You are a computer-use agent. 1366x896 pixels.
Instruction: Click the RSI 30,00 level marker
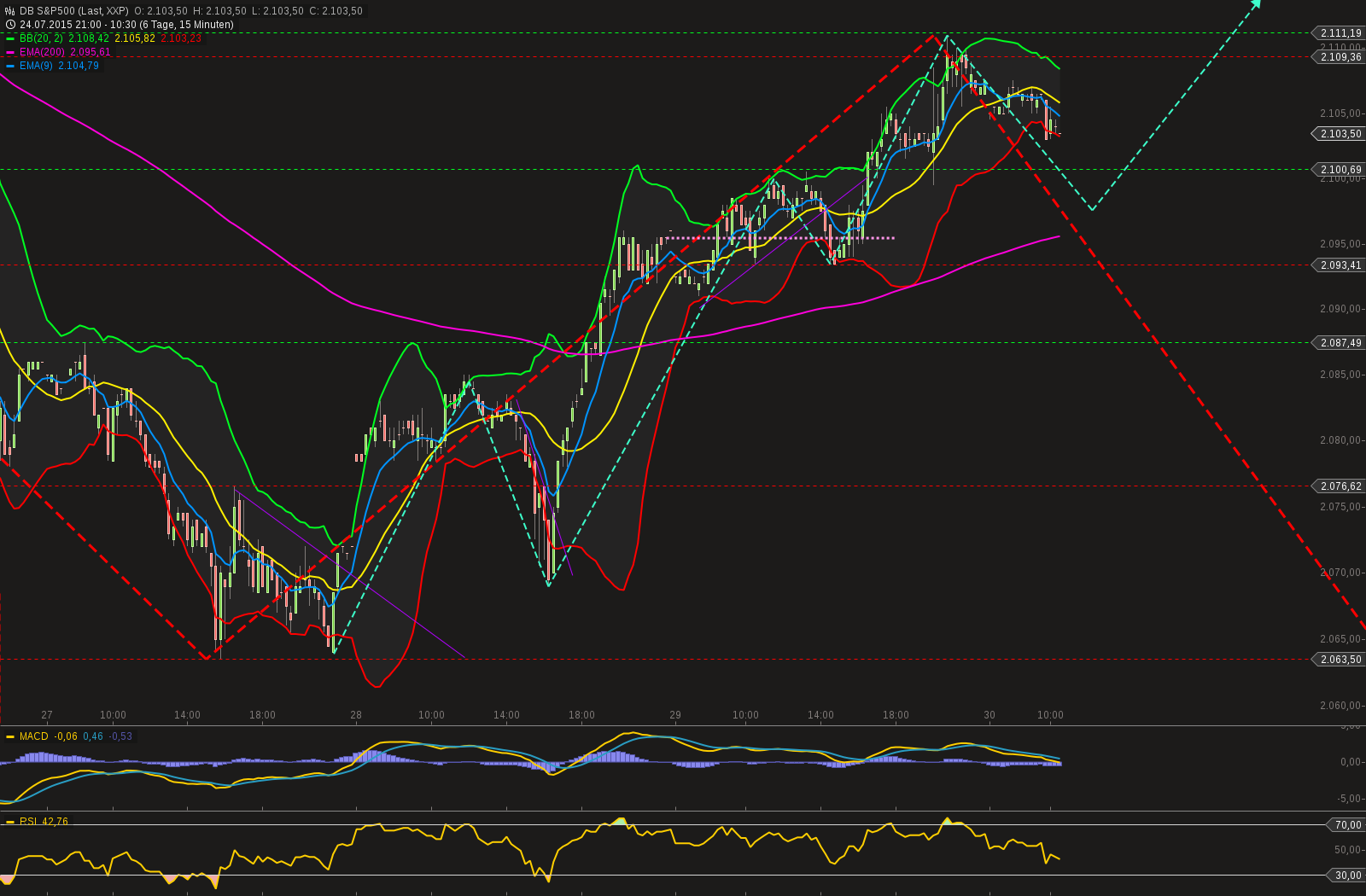click(x=1346, y=876)
